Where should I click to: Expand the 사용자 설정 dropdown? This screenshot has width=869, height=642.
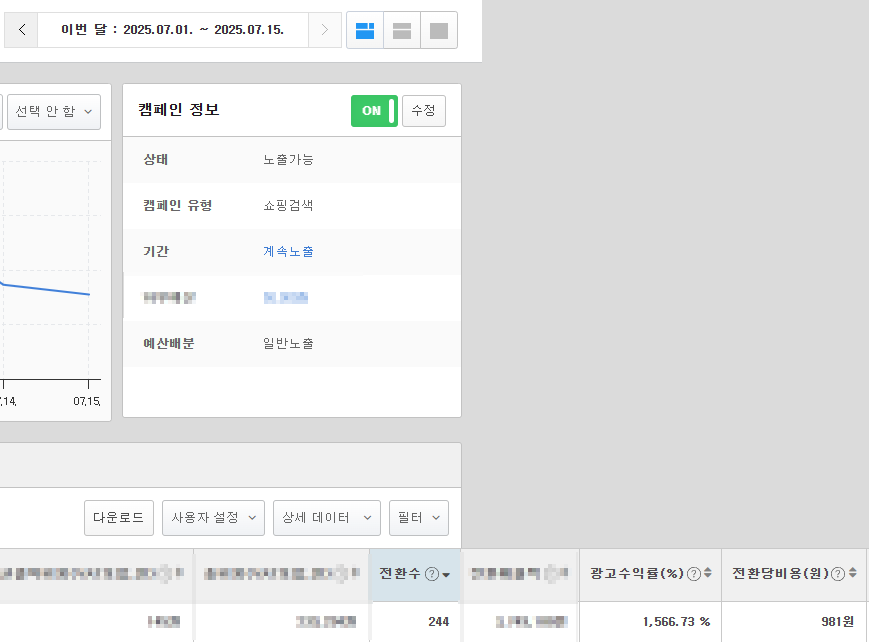coord(213,518)
